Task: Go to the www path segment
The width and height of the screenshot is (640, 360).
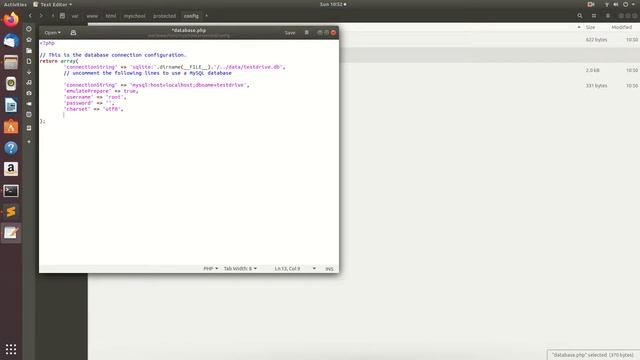Action: 92,16
